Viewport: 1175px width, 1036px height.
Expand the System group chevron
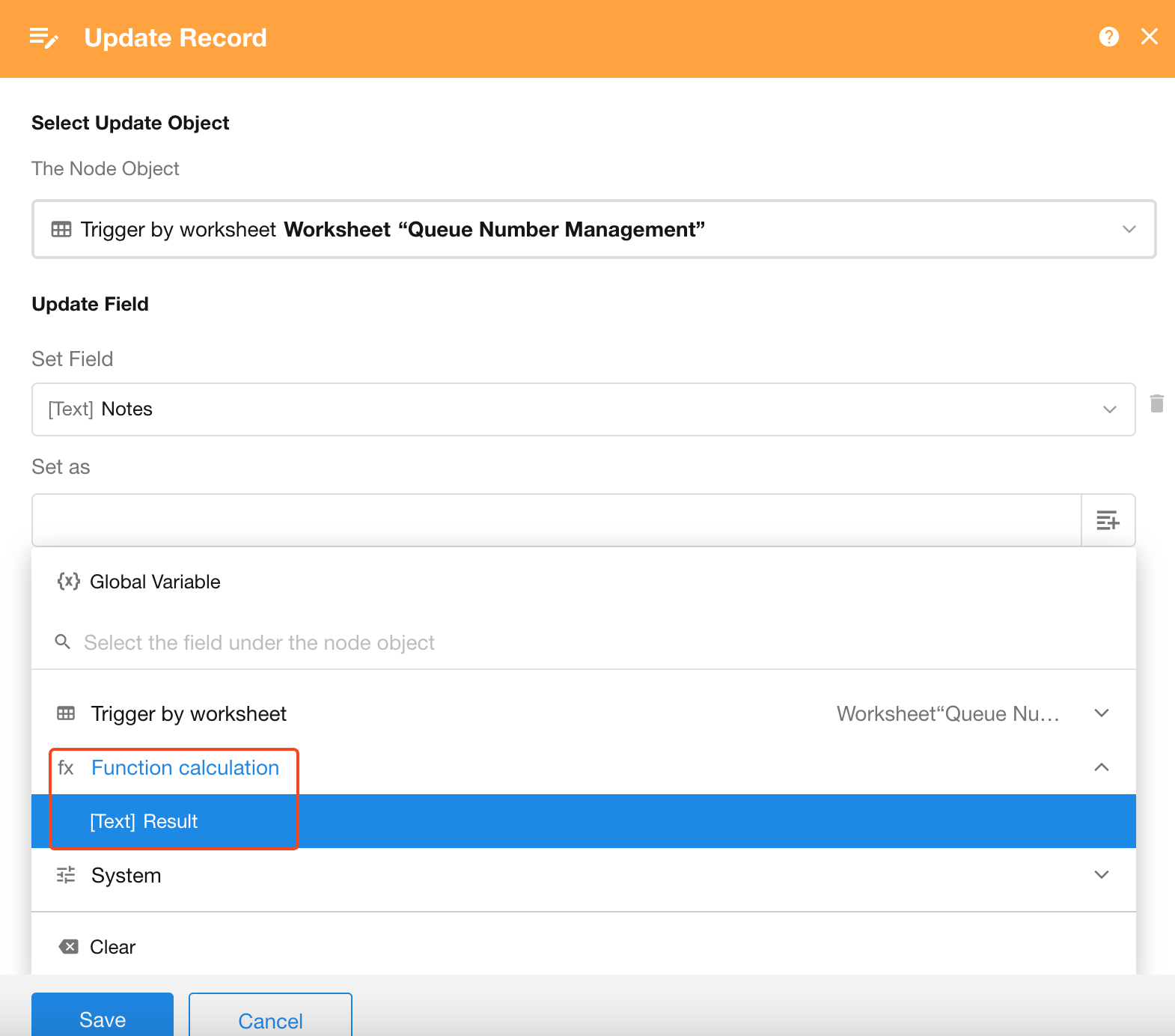click(x=1101, y=875)
